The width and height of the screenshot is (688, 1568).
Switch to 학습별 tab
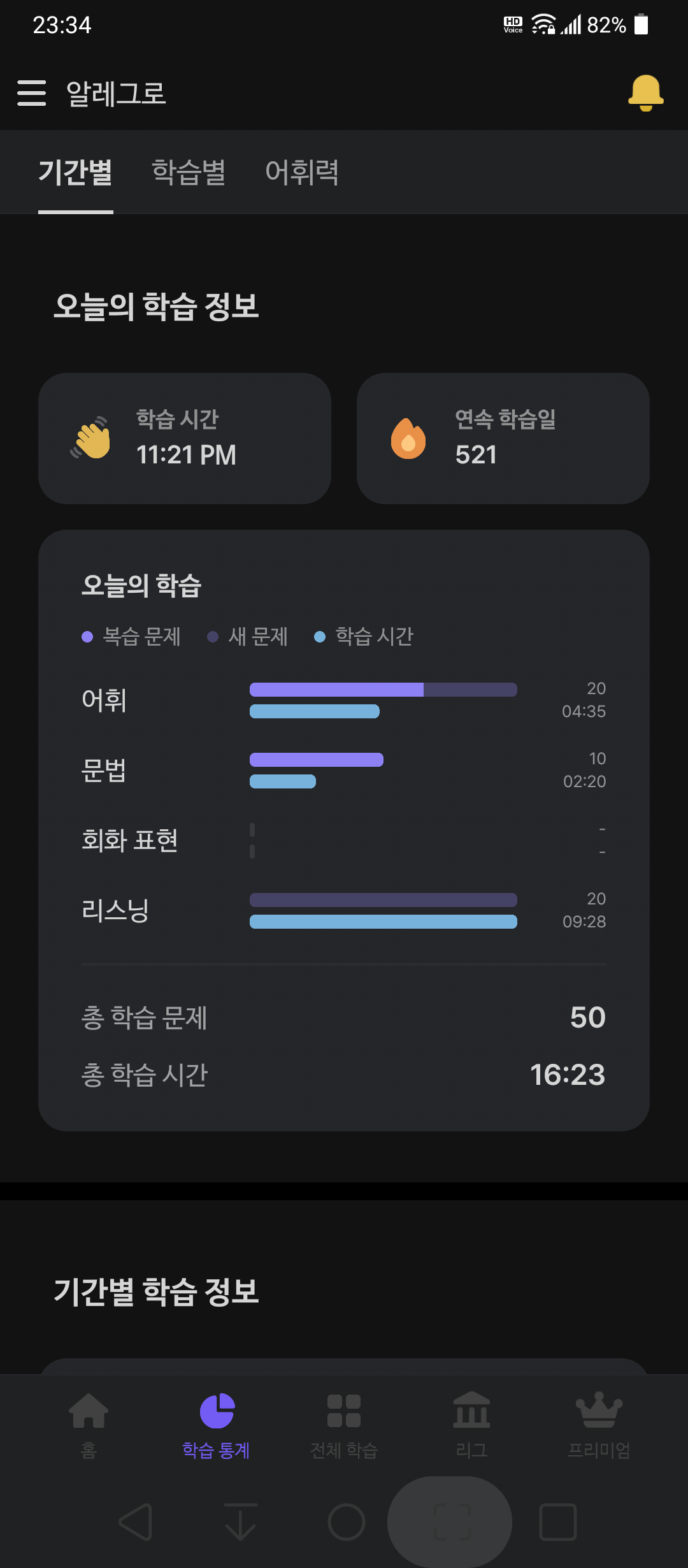point(189,172)
